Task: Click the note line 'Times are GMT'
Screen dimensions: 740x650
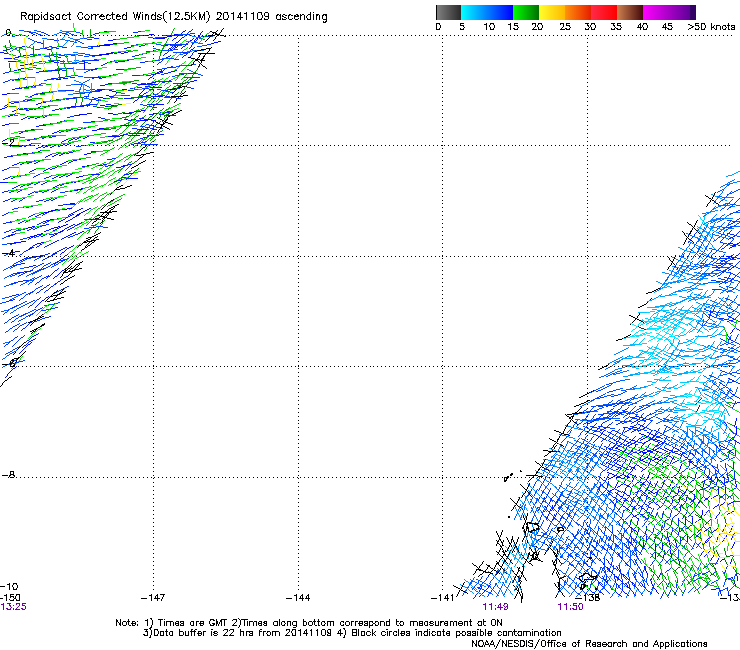Action: pos(193,623)
